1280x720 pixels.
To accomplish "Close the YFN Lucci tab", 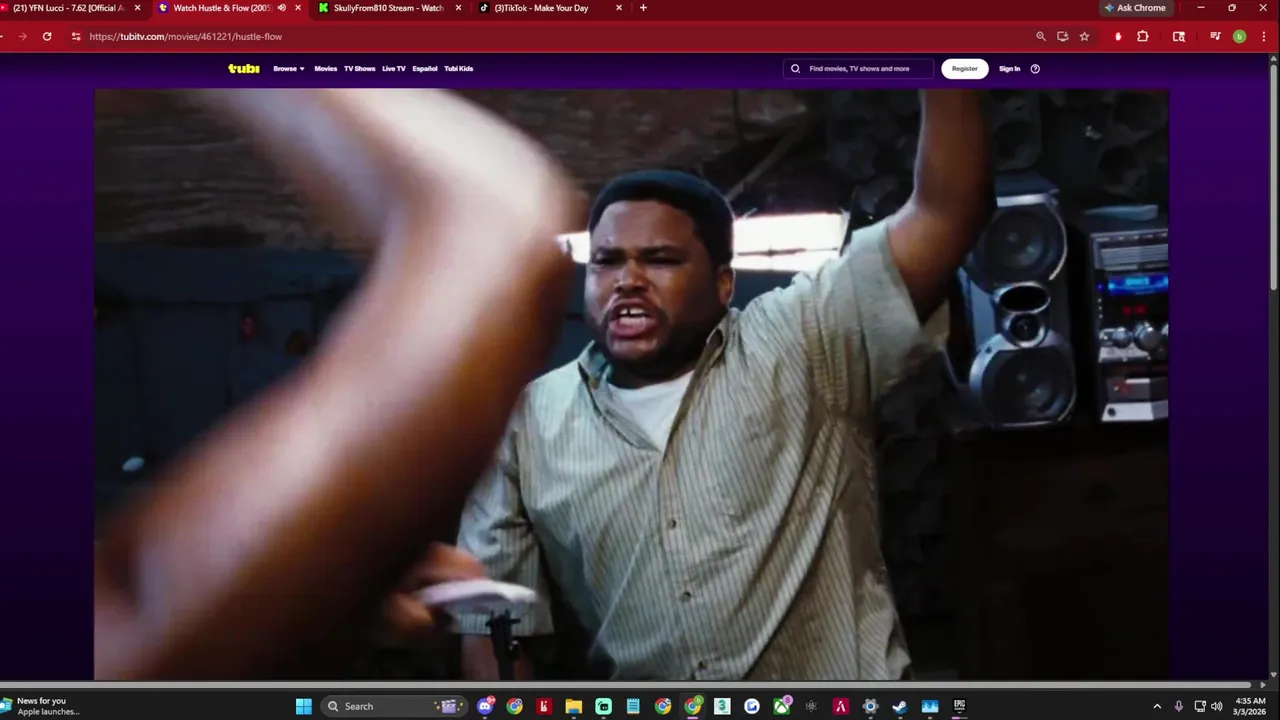I will coord(138,8).
